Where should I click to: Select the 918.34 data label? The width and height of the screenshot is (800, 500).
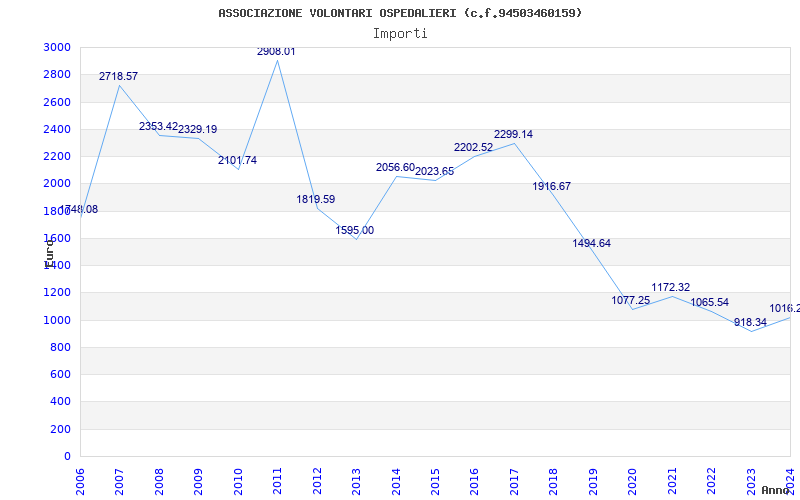tap(750, 322)
